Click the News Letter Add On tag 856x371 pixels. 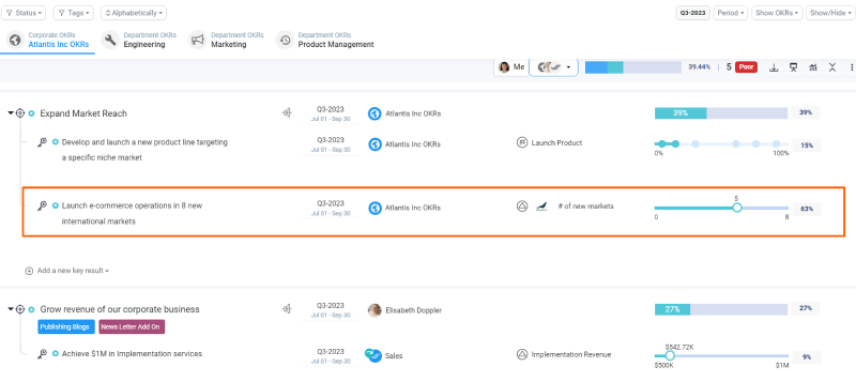[x=132, y=327]
